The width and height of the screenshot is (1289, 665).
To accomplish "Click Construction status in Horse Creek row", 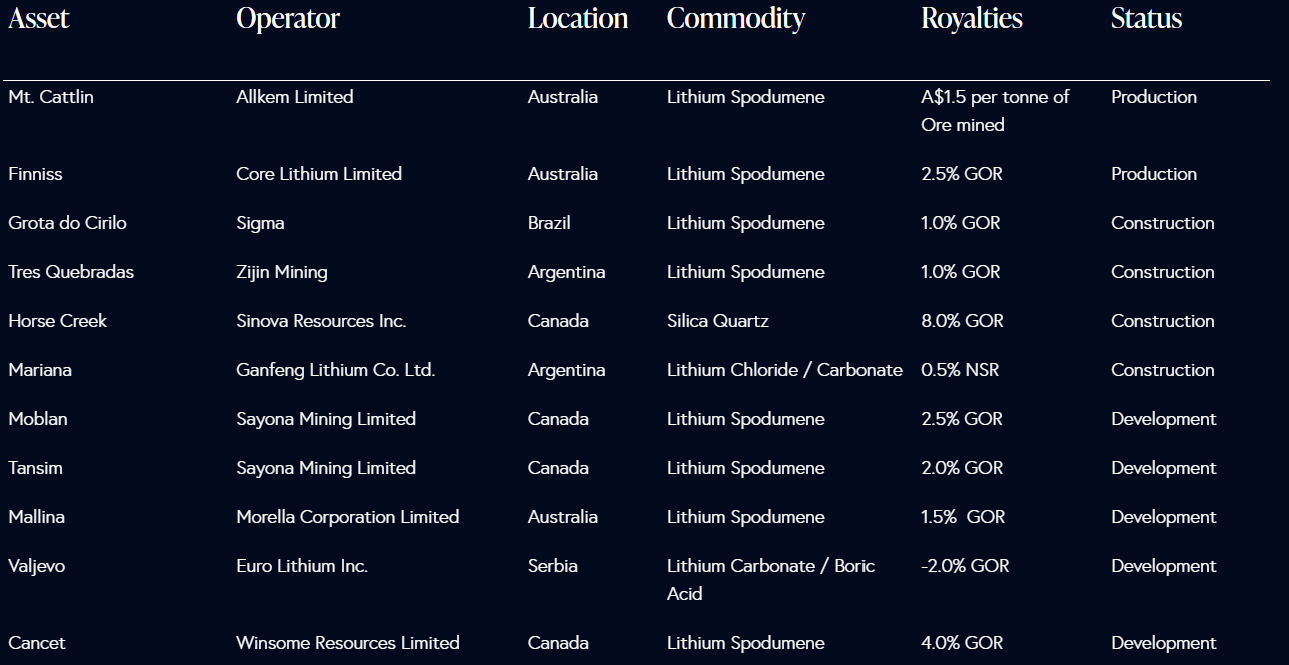I will click(1163, 321).
